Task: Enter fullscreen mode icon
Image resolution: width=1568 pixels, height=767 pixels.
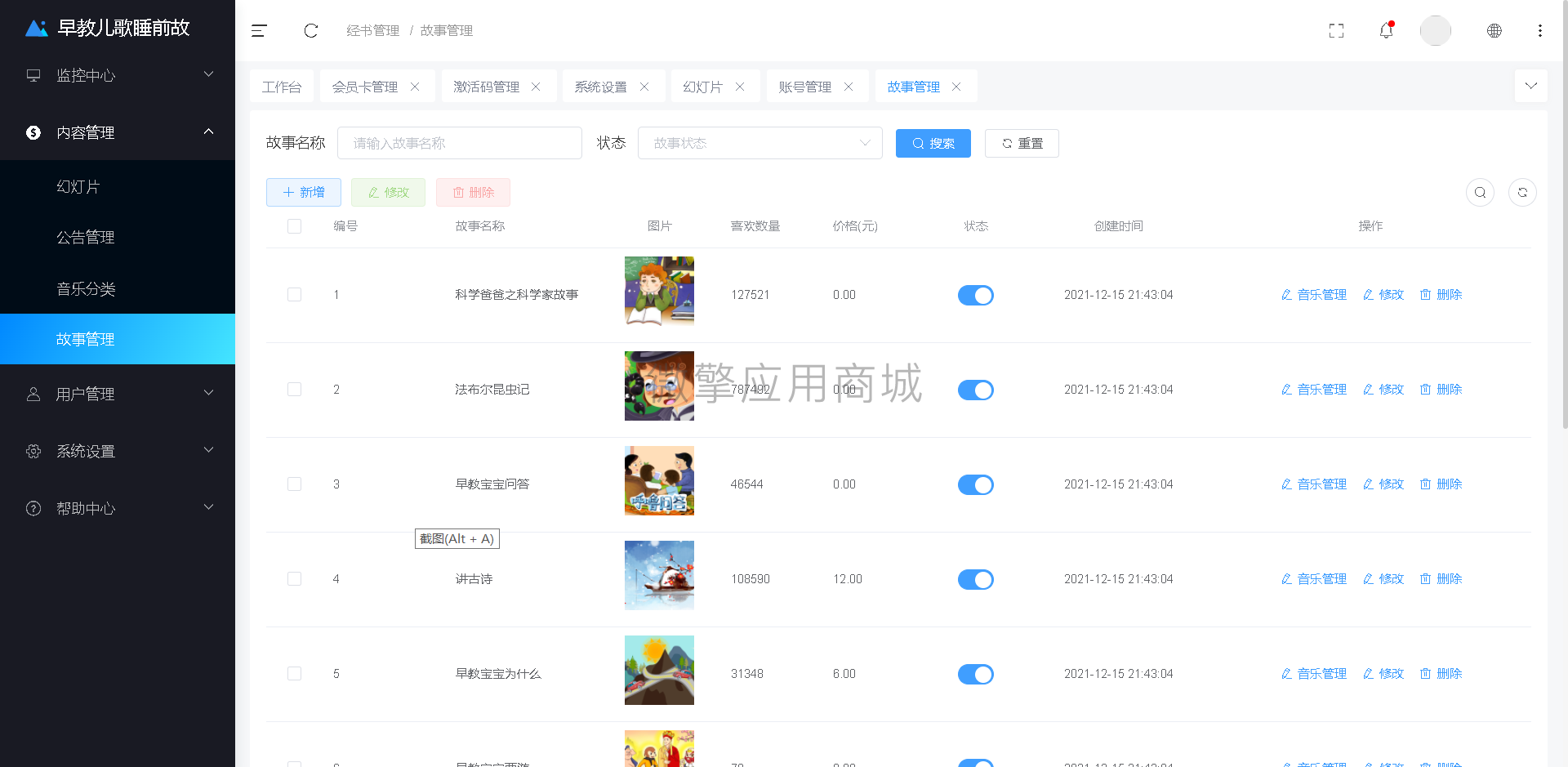Action: coord(1336,31)
